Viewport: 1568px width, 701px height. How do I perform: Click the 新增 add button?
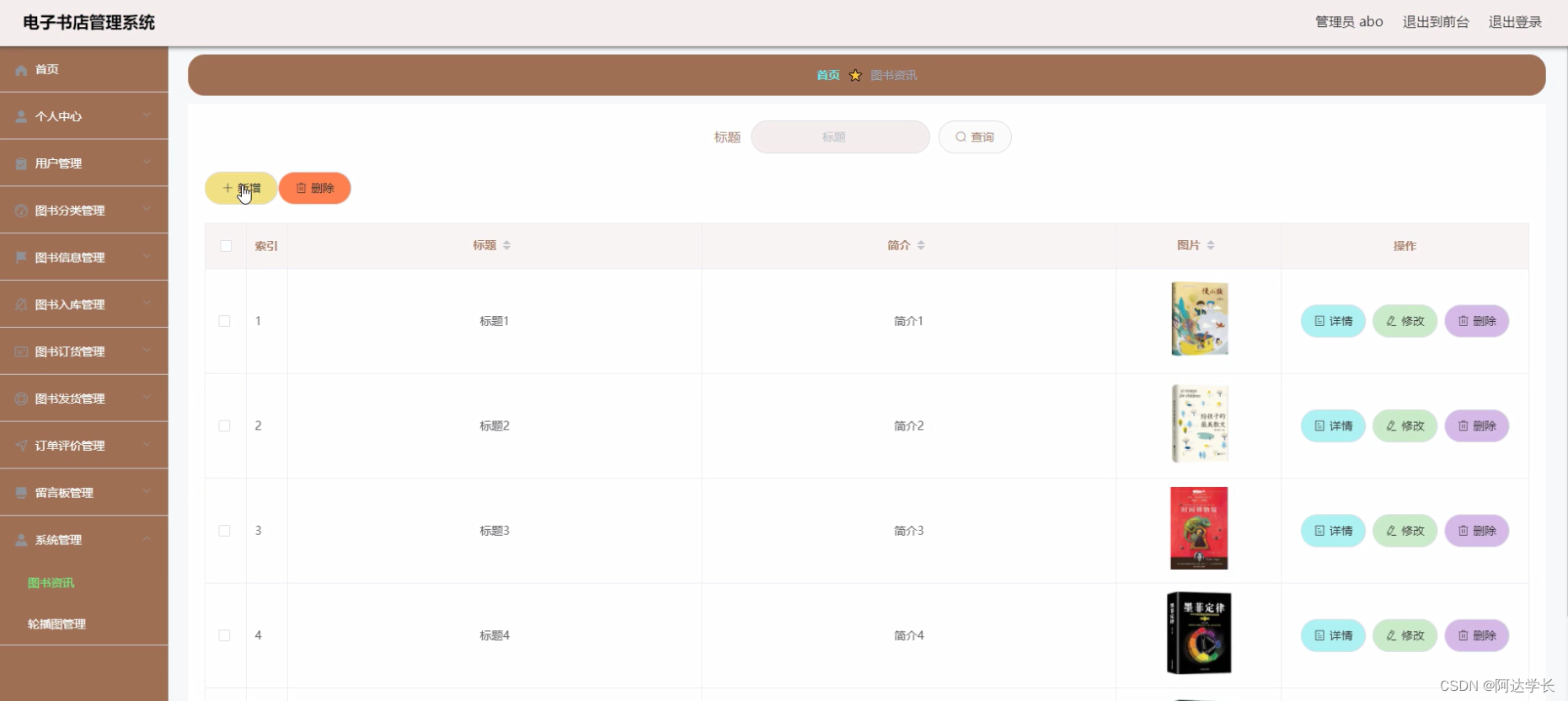pos(241,188)
